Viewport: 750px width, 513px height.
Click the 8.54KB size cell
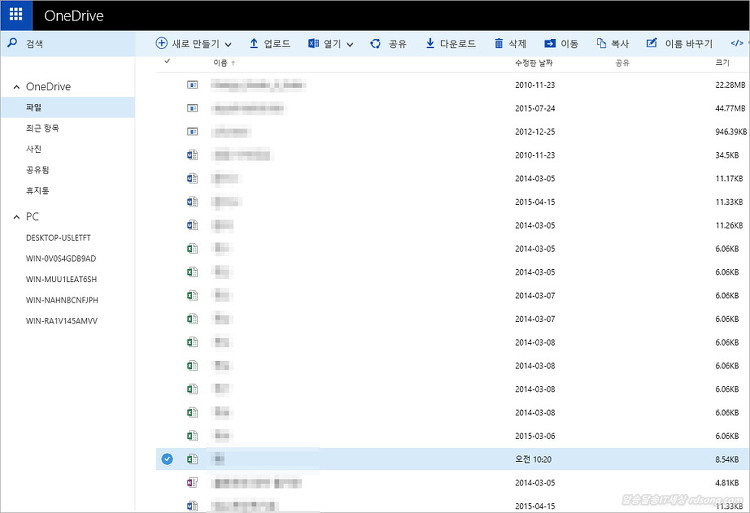click(x=727, y=459)
